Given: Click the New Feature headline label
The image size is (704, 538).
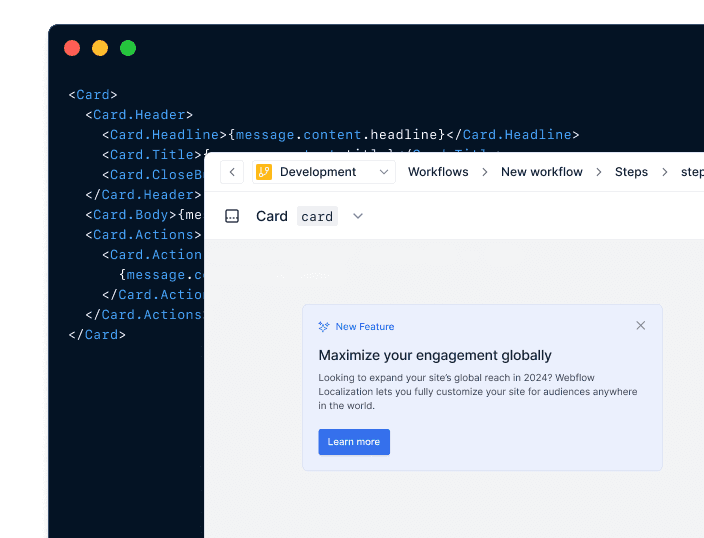Looking at the screenshot, I should click(x=365, y=326).
